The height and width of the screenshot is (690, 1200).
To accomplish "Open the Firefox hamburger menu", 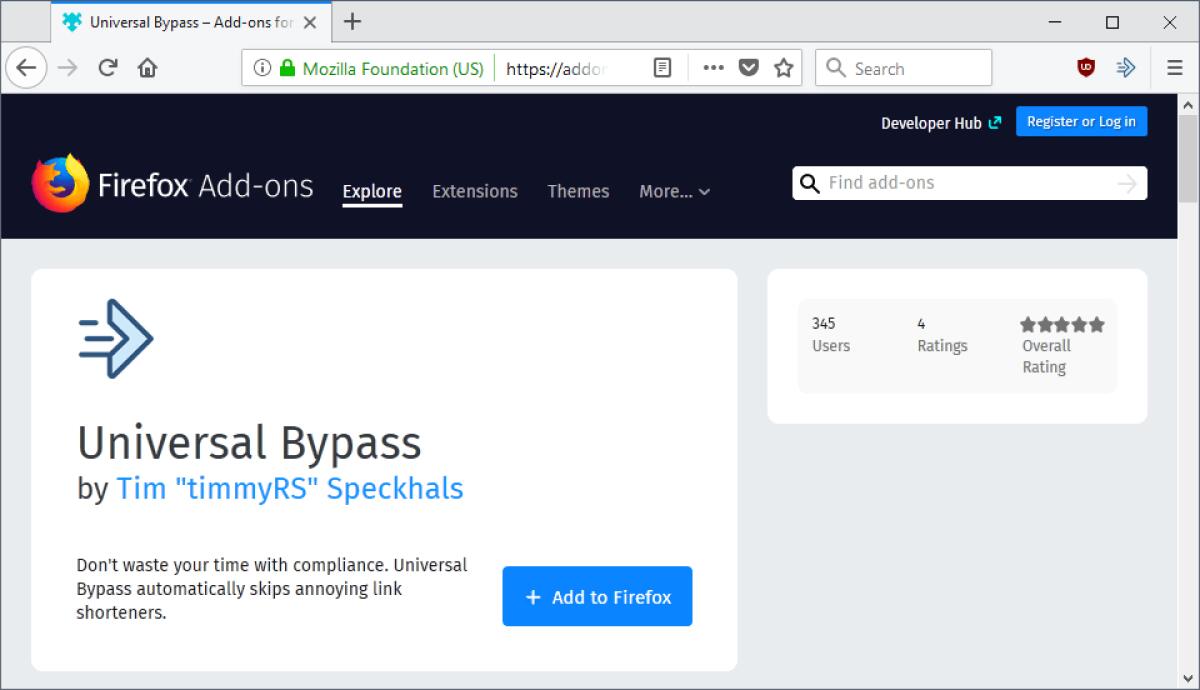I will tap(1173, 67).
